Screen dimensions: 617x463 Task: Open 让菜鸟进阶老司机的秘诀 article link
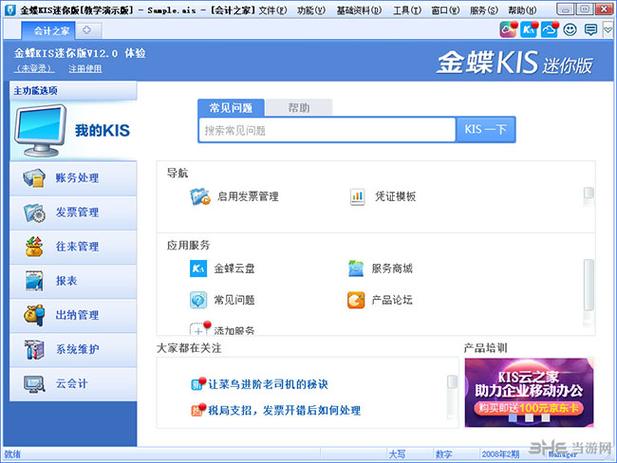click(268, 384)
